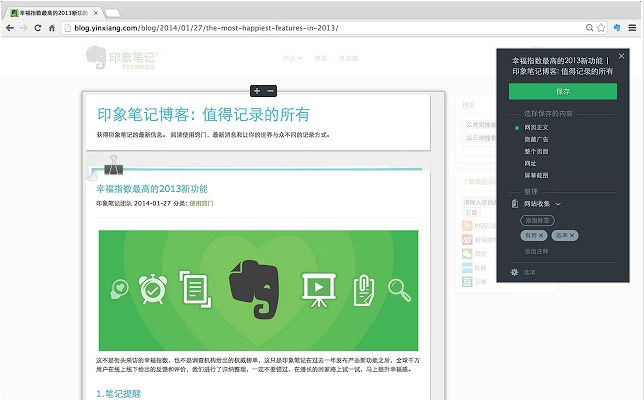This screenshot has height=400, width=644.
Task: Click the gear icon beside 选项
Action: tap(514, 272)
